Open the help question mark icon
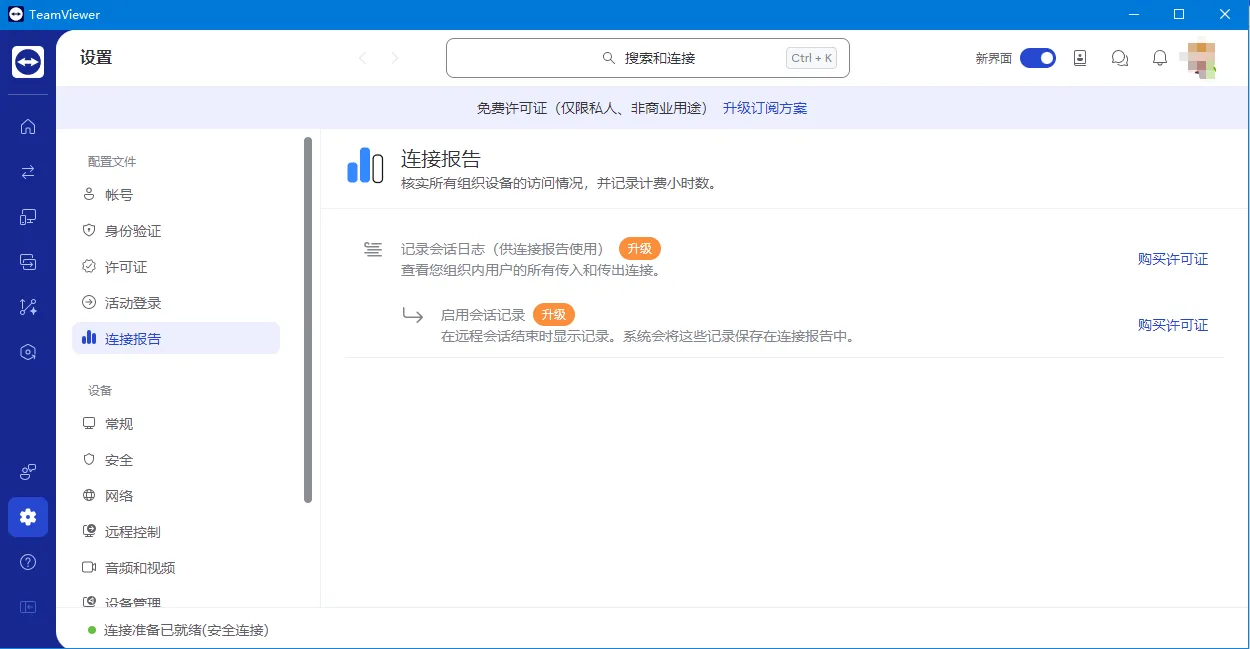The width and height of the screenshot is (1250, 649). click(28, 562)
